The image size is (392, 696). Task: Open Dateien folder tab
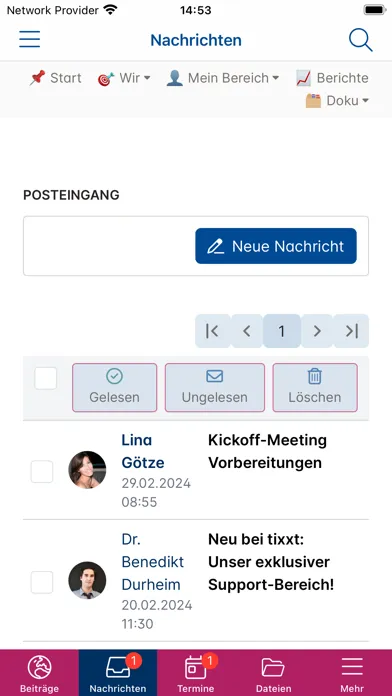click(273, 673)
